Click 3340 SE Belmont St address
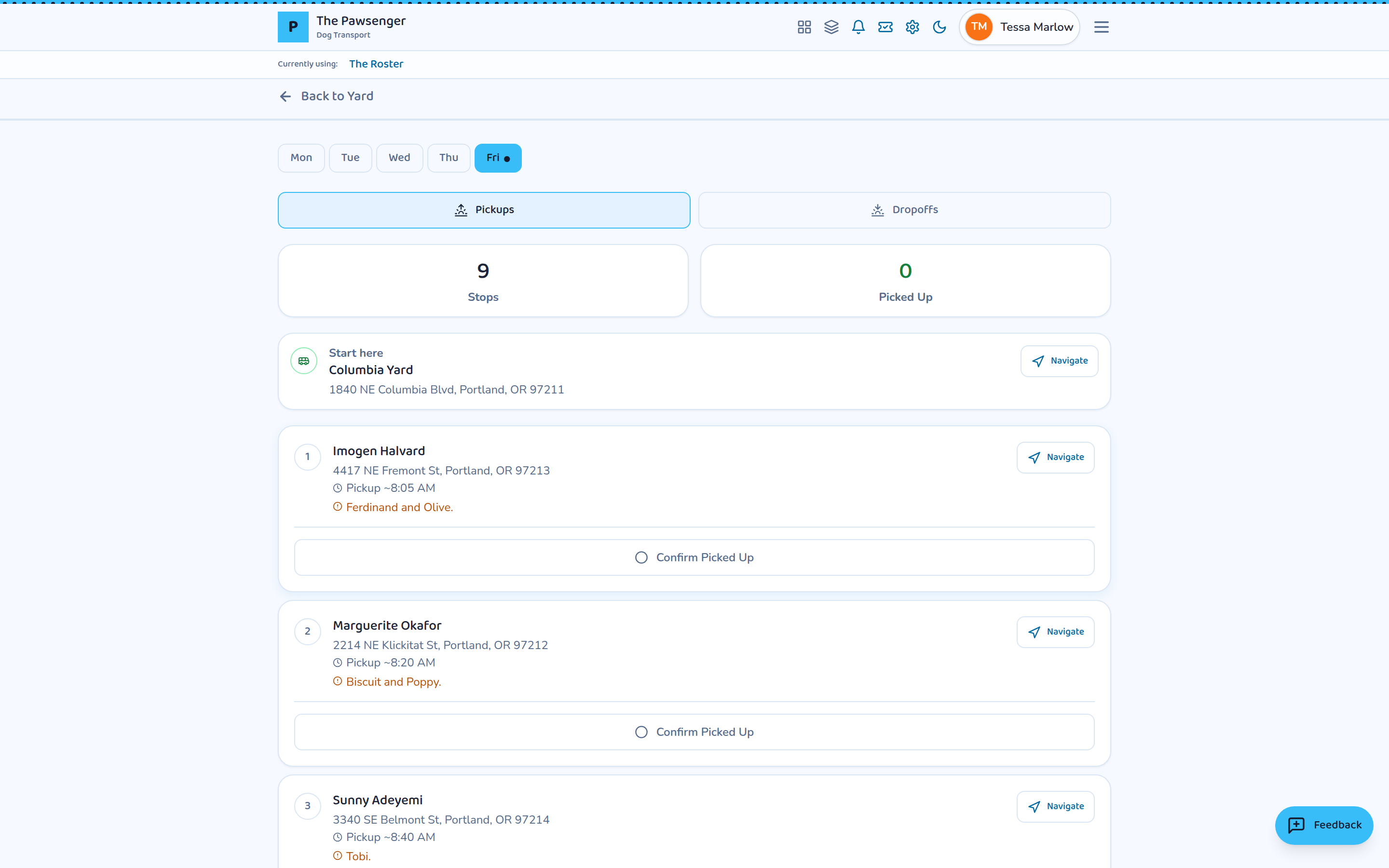The width and height of the screenshot is (1389, 868). click(x=441, y=820)
